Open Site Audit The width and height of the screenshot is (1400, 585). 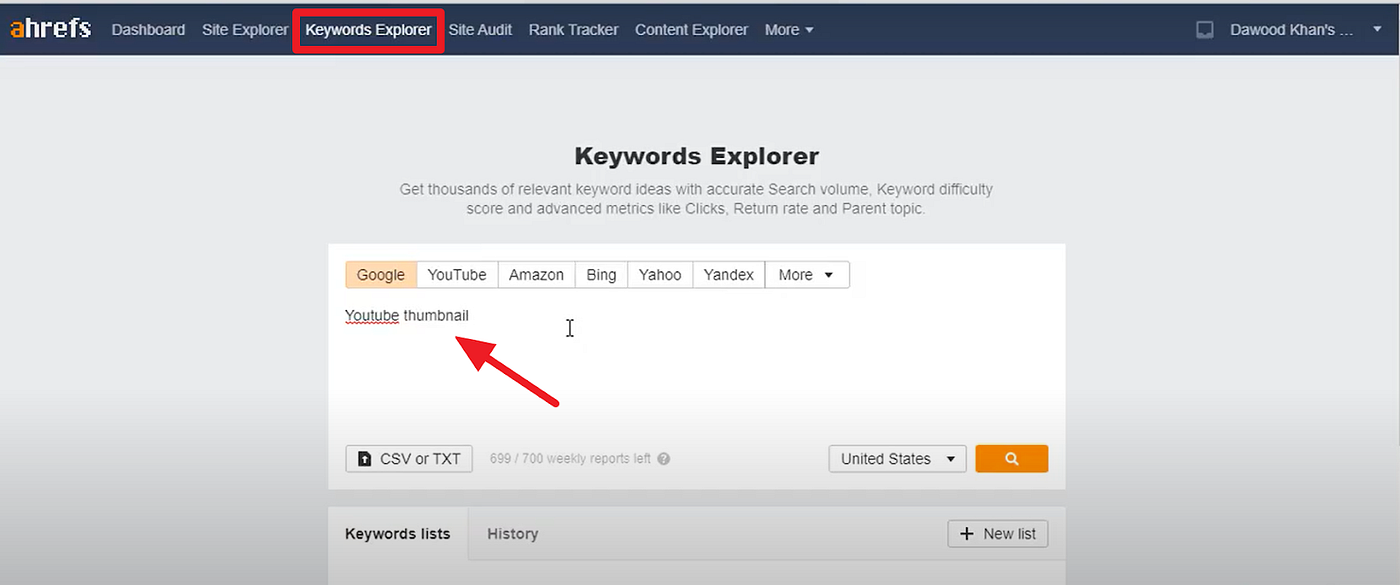[480, 30]
